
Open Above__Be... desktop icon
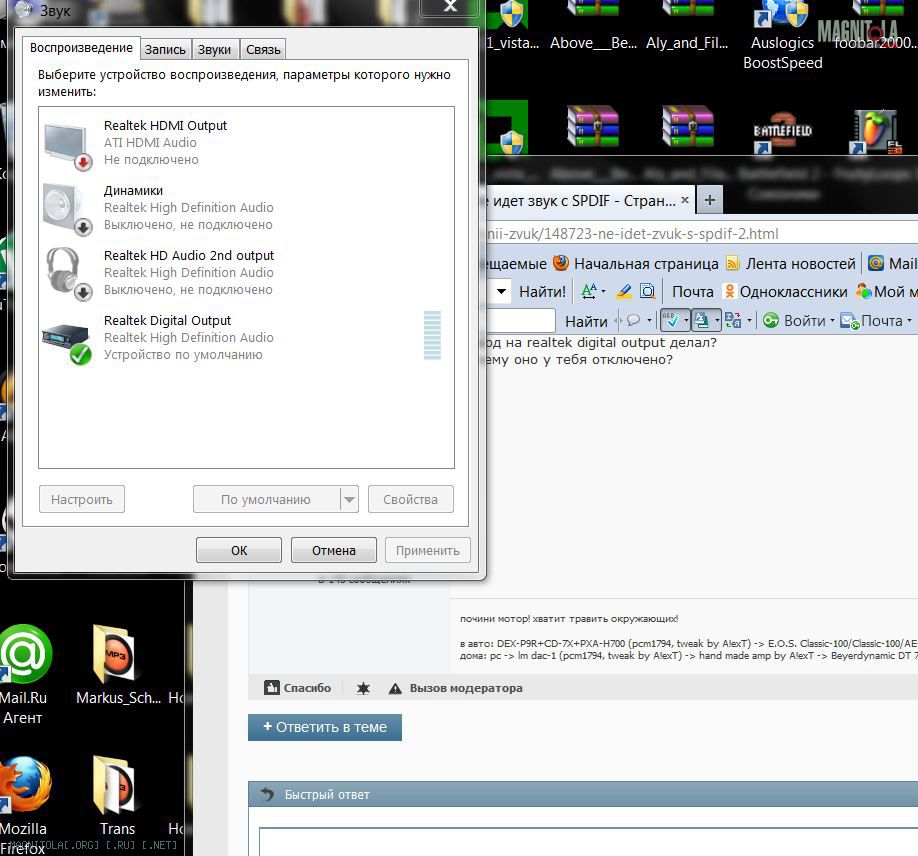point(593,26)
